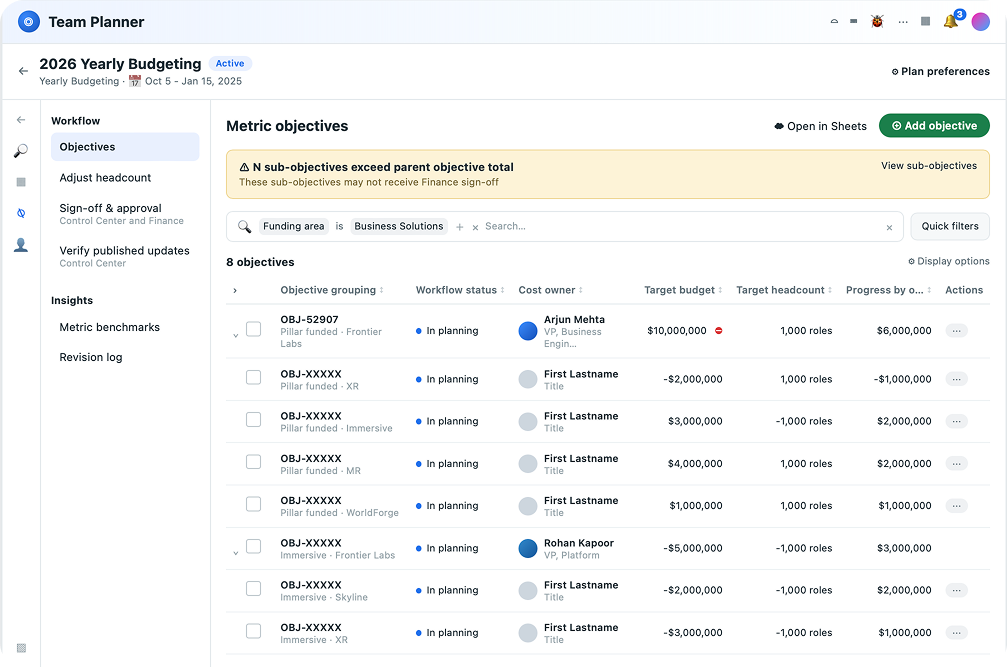Click the 'is' filter operator
1007x667 pixels.
(339, 227)
